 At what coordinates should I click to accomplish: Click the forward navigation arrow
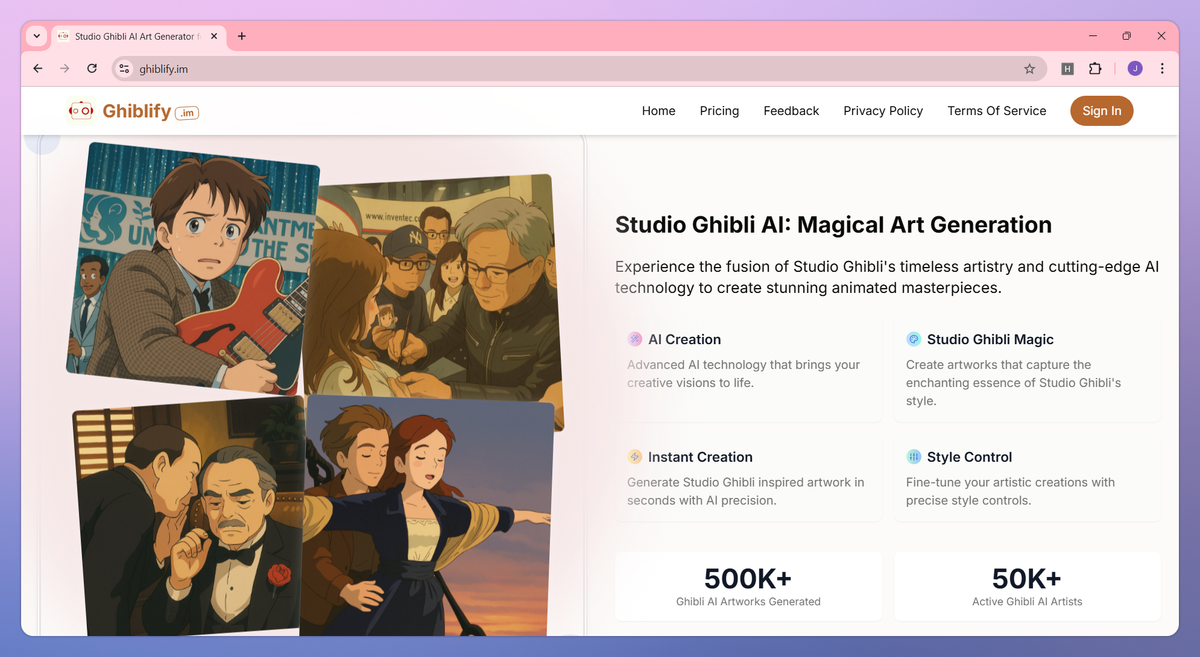click(x=65, y=69)
